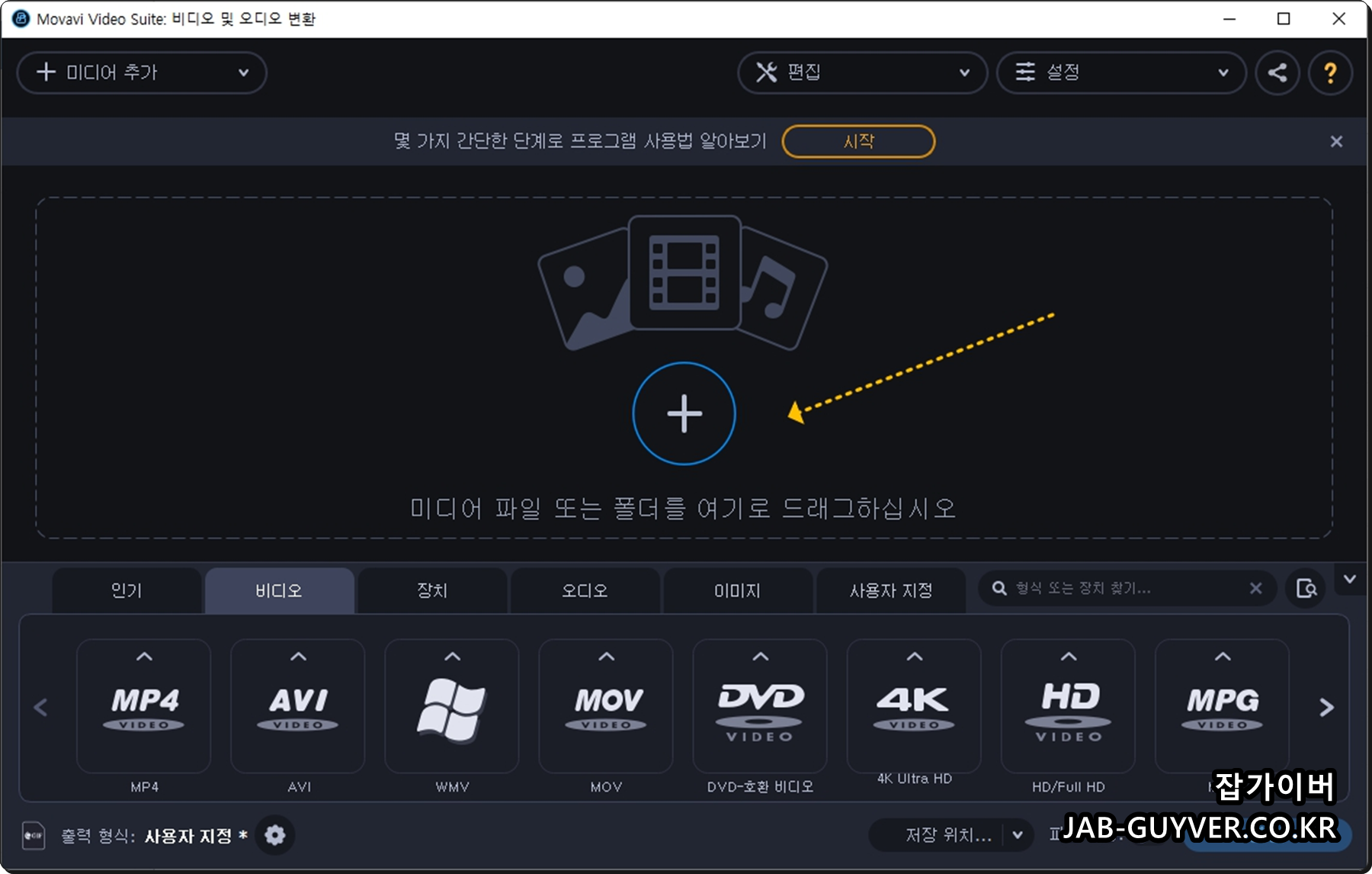Open the save location dropdown arrow
The height and width of the screenshot is (874, 1372).
1018,835
